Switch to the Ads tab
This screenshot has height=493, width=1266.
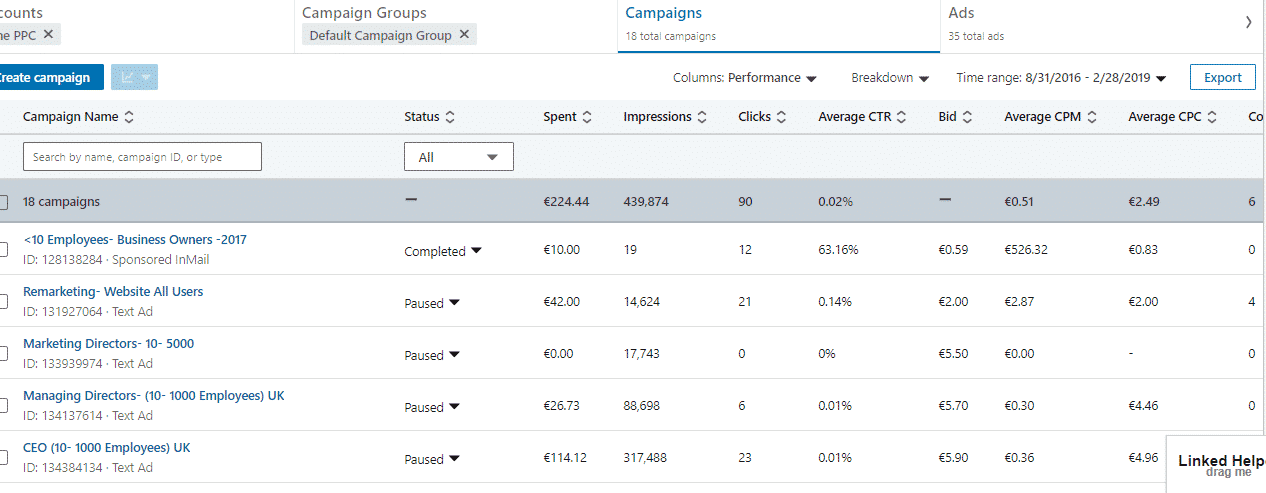tap(961, 14)
